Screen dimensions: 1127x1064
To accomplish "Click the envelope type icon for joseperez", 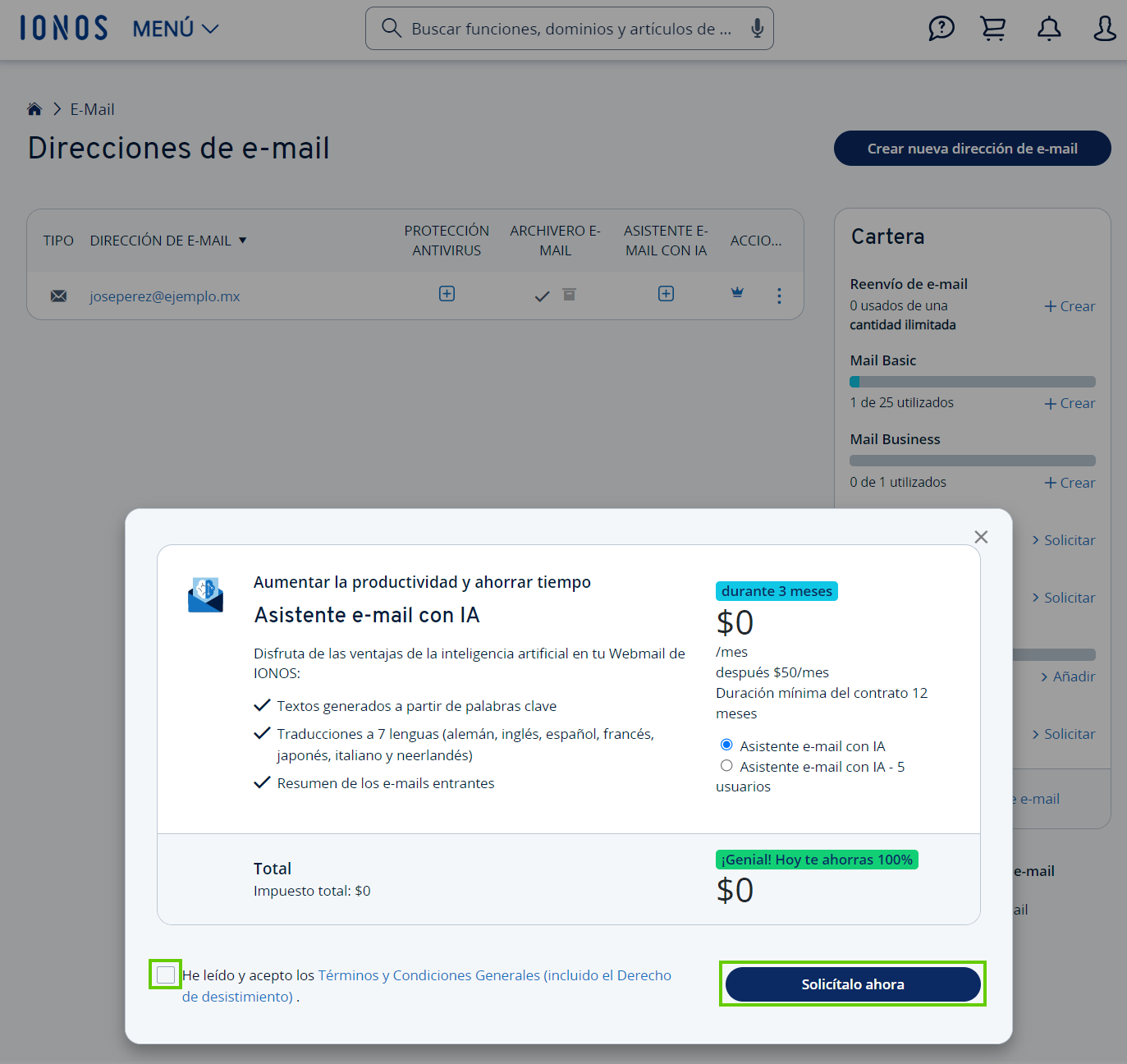I will coord(58,296).
